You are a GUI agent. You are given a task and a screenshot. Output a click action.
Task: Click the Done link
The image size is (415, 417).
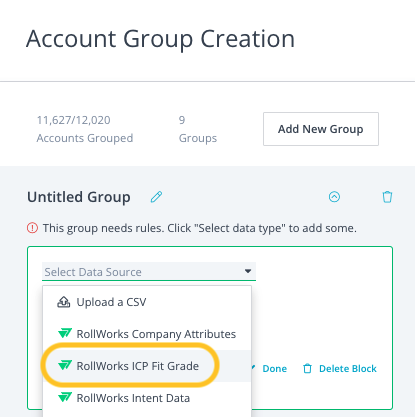(274, 369)
